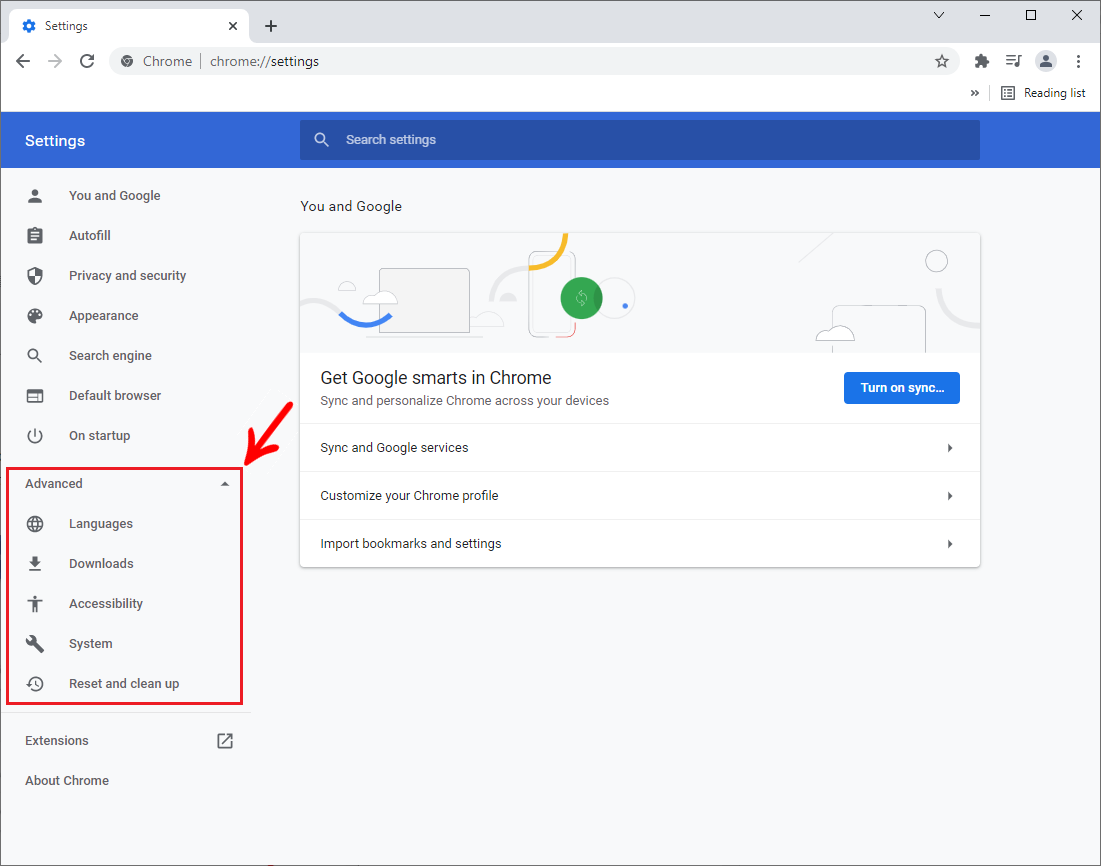This screenshot has width=1101, height=866.
Task: Open Sync and Google services row
Action: 640,447
